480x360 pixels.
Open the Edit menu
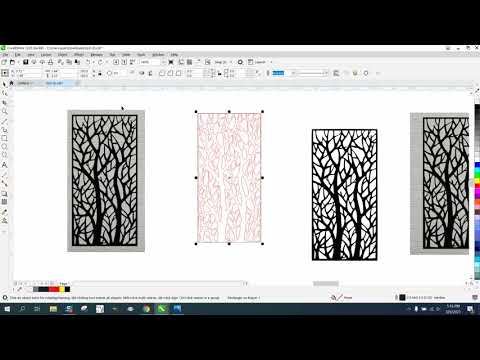pos(18,54)
